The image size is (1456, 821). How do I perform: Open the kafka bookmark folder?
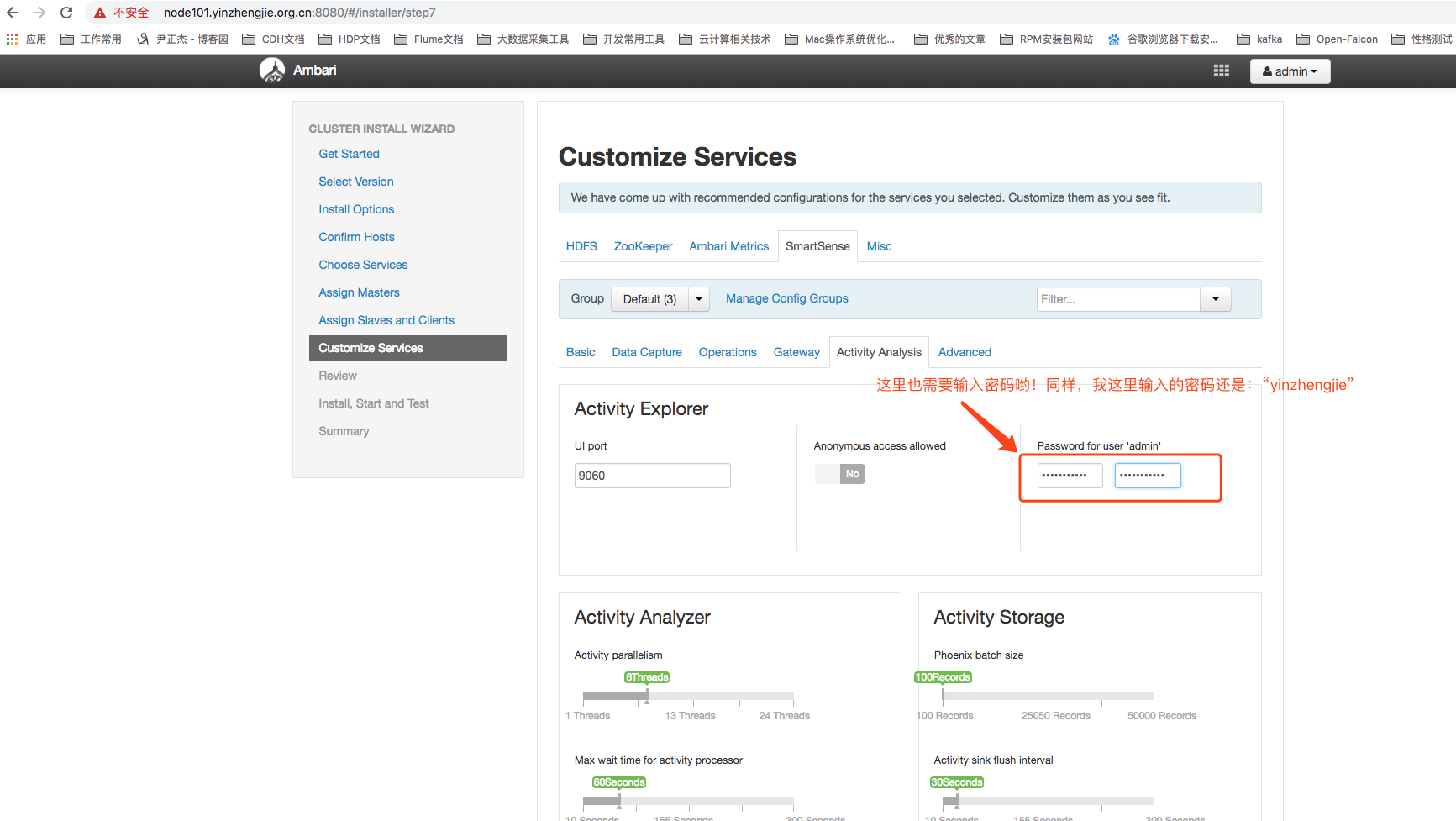1259,39
